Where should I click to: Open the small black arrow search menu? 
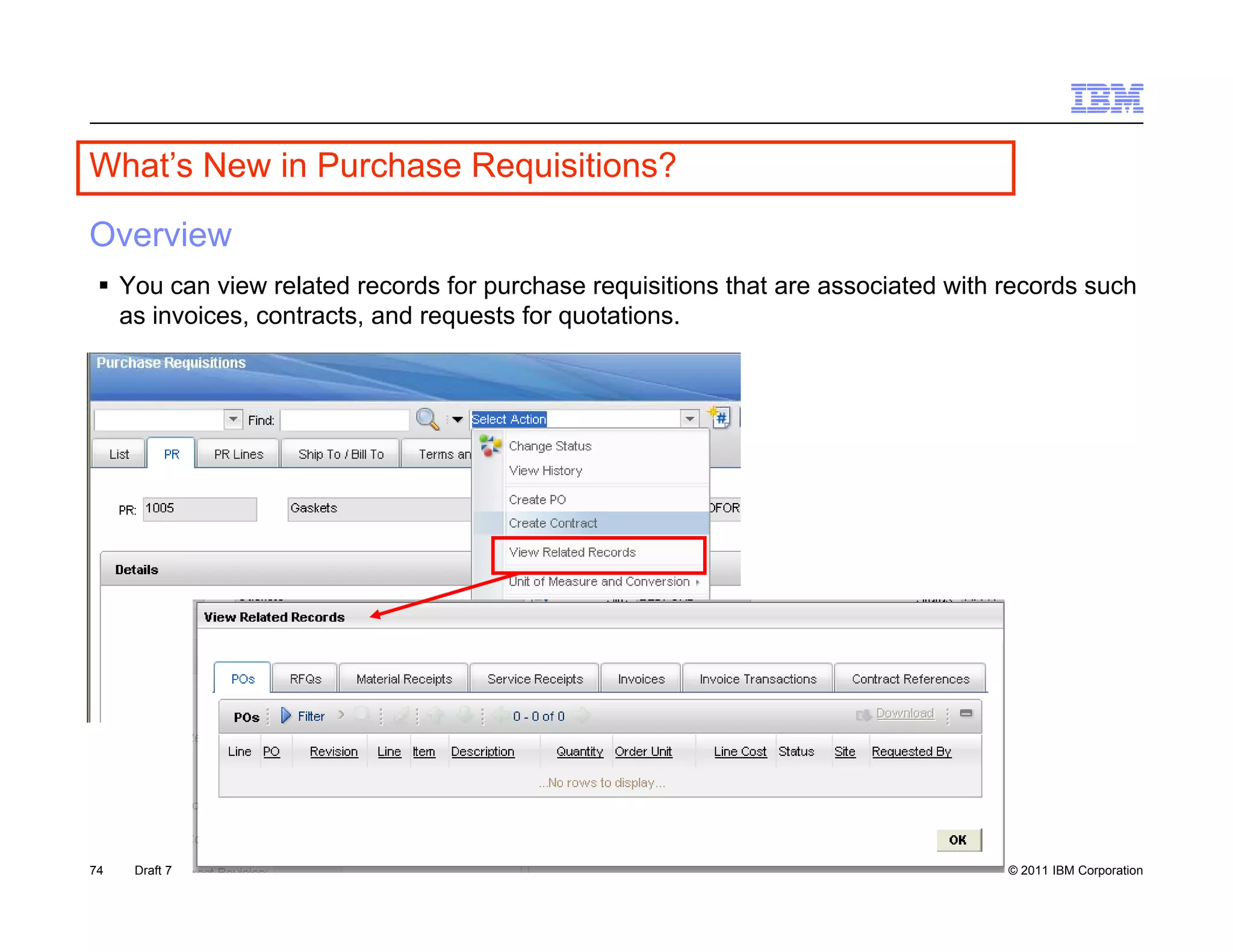coord(458,419)
